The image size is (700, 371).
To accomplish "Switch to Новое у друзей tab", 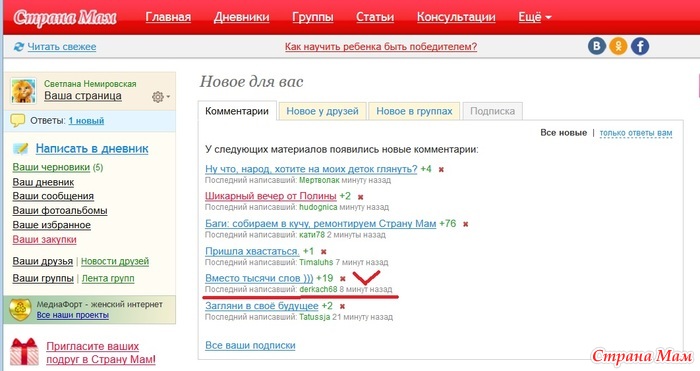I will coord(322,111).
